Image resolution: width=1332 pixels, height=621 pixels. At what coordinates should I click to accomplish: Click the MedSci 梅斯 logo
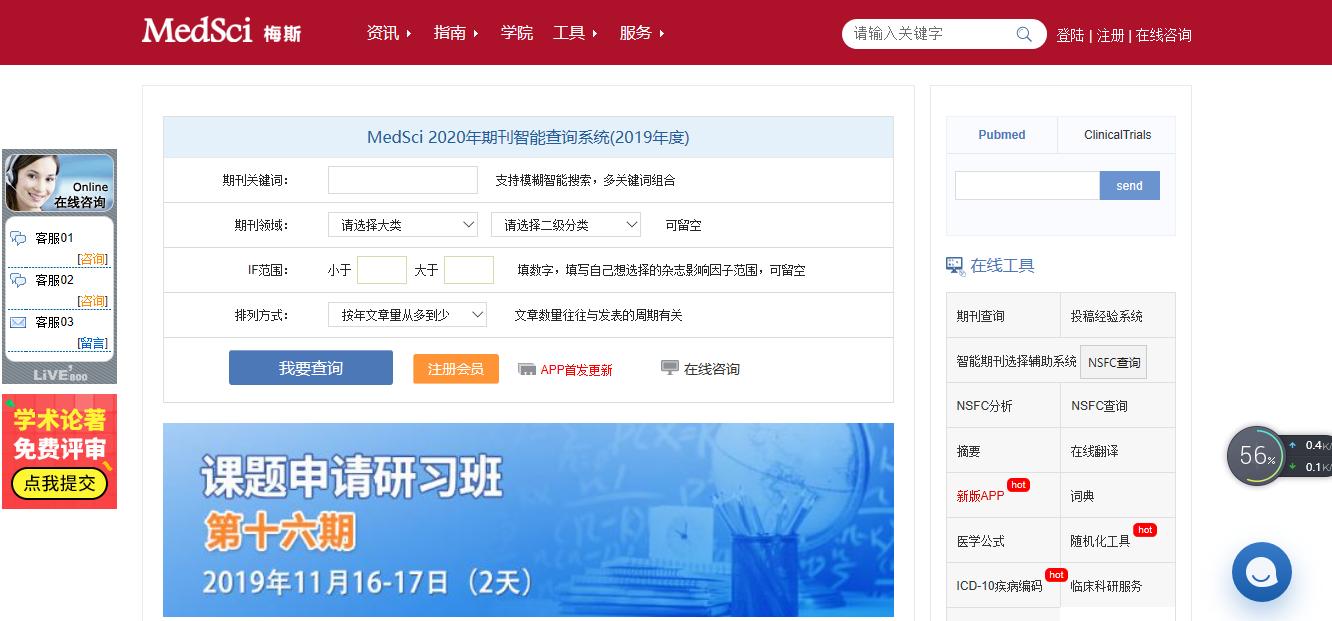click(x=220, y=31)
